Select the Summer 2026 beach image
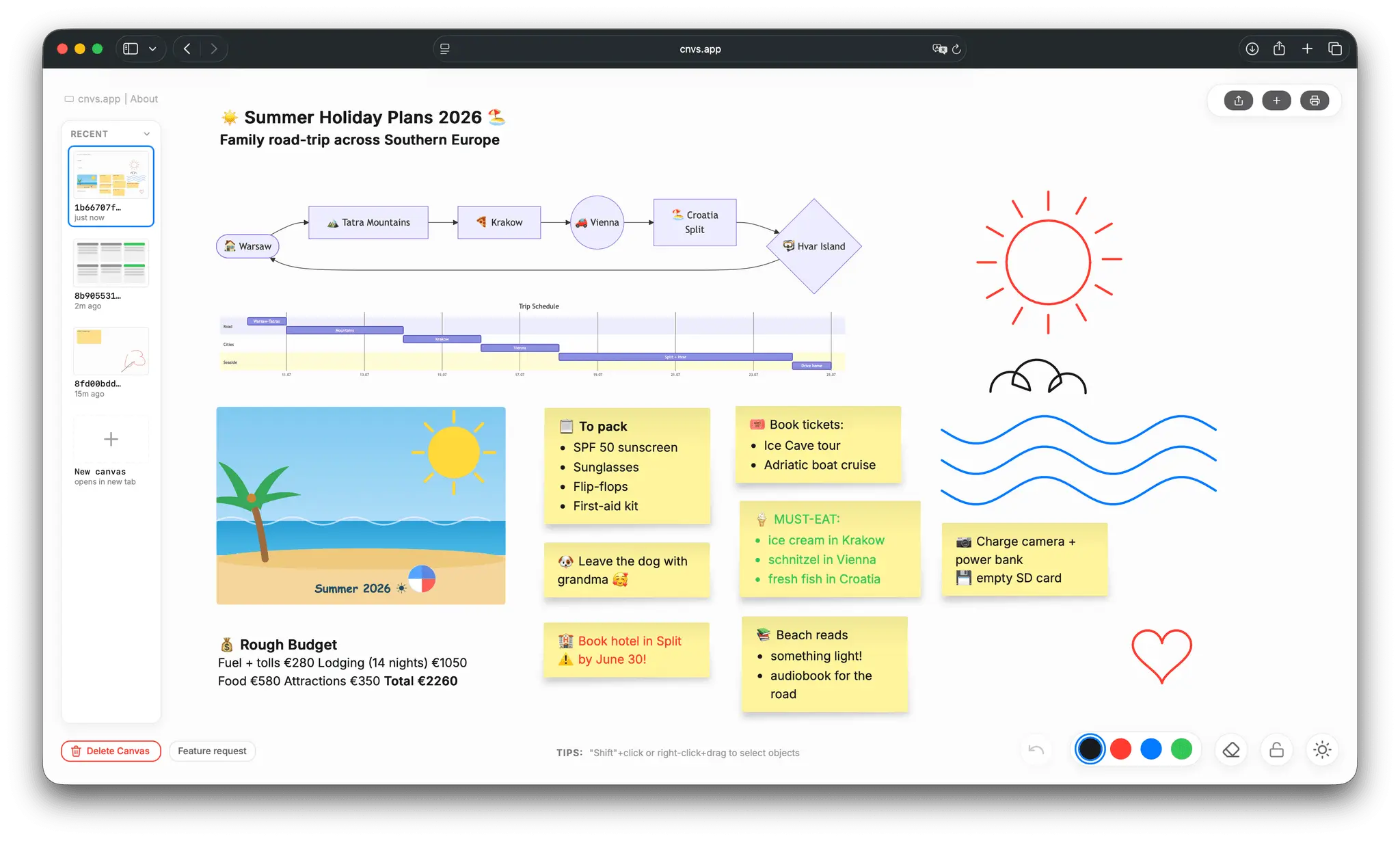 pyautogui.click(x=361, y=505)
